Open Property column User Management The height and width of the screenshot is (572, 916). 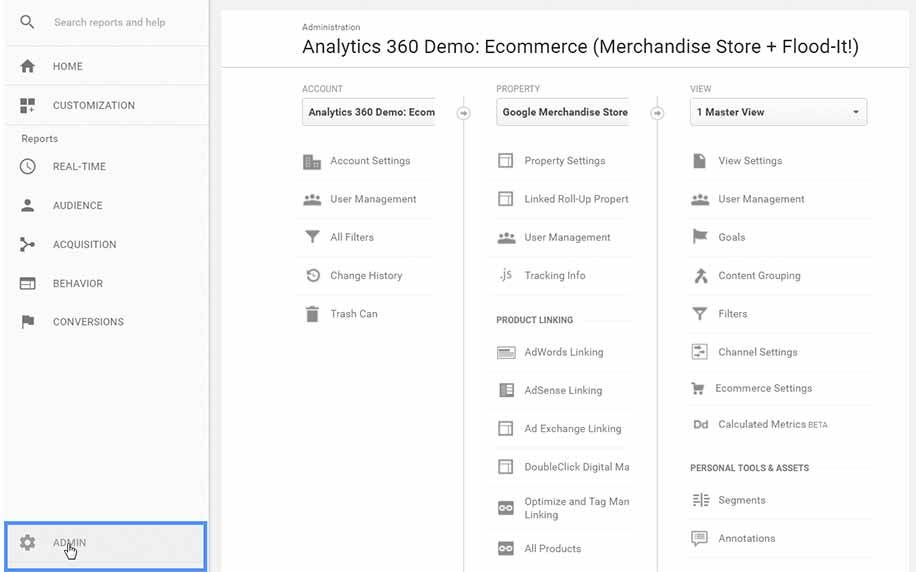[x=567, y=237]
